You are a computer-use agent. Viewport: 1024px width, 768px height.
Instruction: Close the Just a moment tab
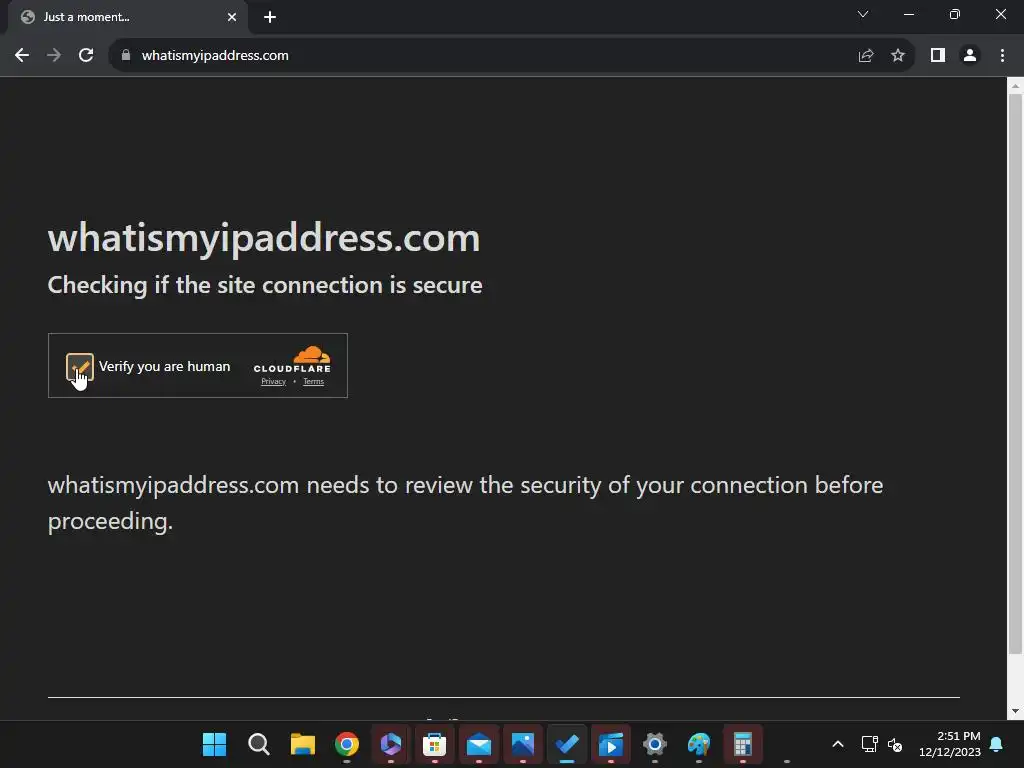(x=232, y=17)
